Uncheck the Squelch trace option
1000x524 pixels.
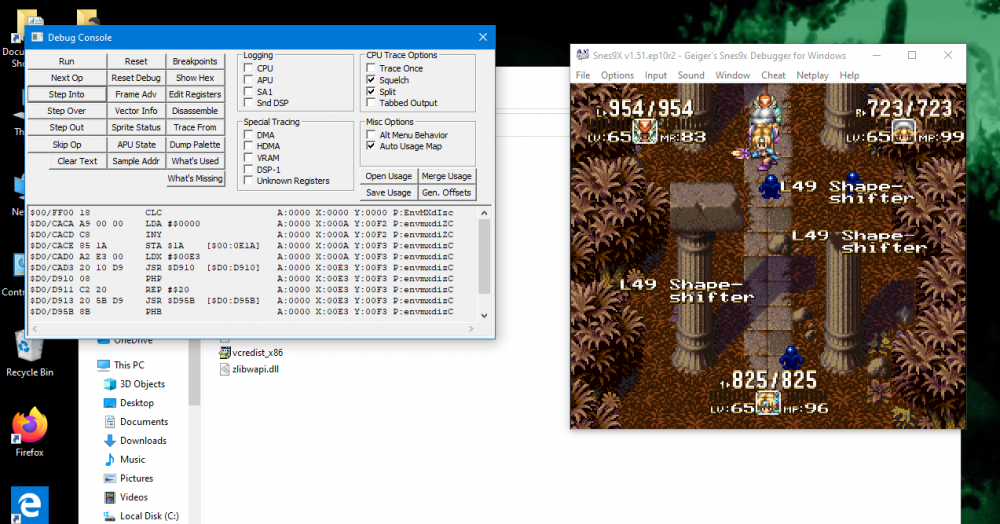click(371, 80)
